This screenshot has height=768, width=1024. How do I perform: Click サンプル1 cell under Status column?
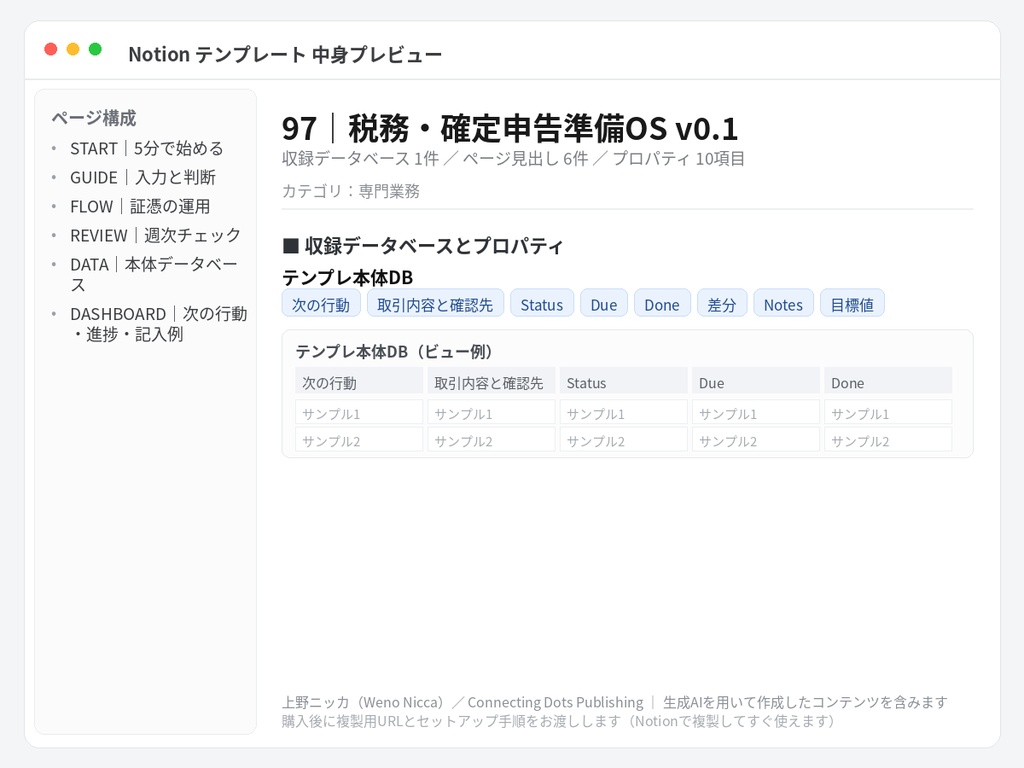click(624, 413)
